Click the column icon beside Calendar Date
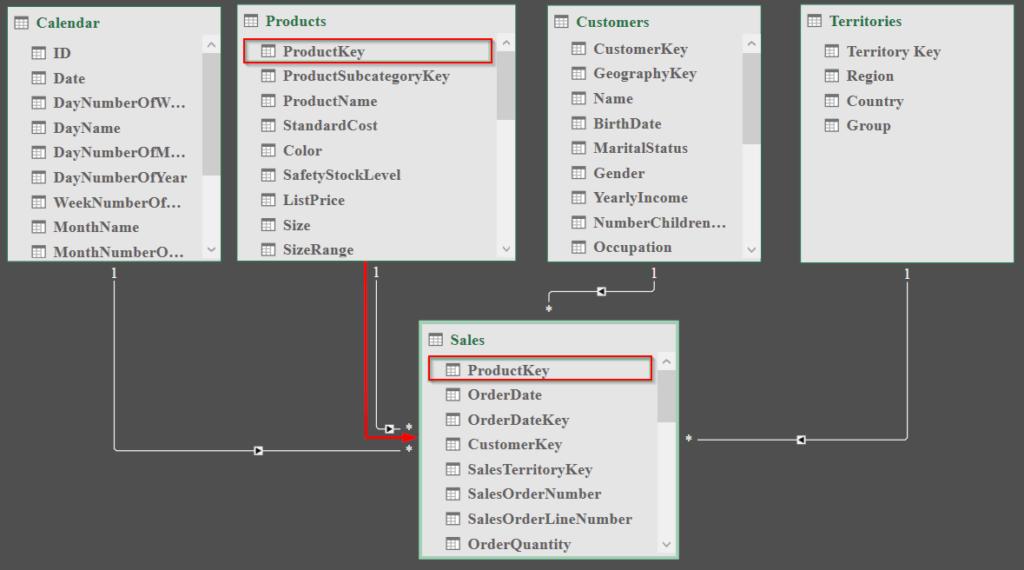 pos(39,78)
